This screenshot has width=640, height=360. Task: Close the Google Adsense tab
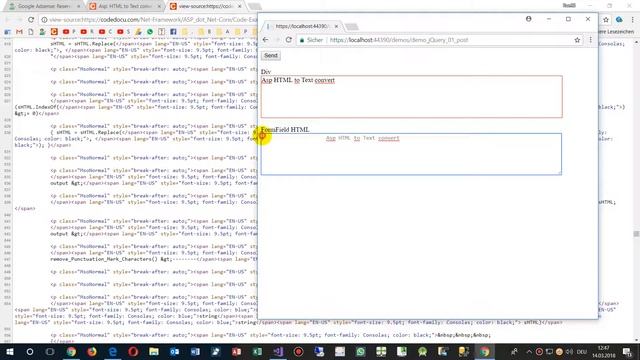click(x=78, y=6)
